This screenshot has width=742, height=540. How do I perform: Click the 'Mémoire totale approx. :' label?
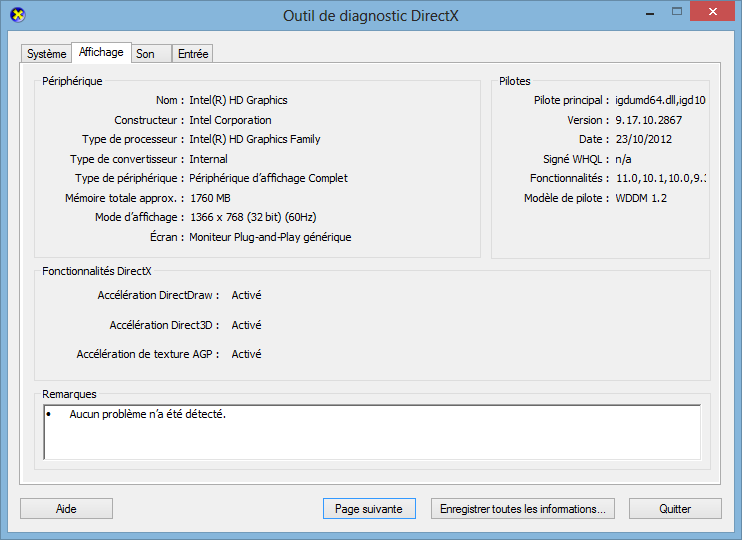(x=125, y=198)
